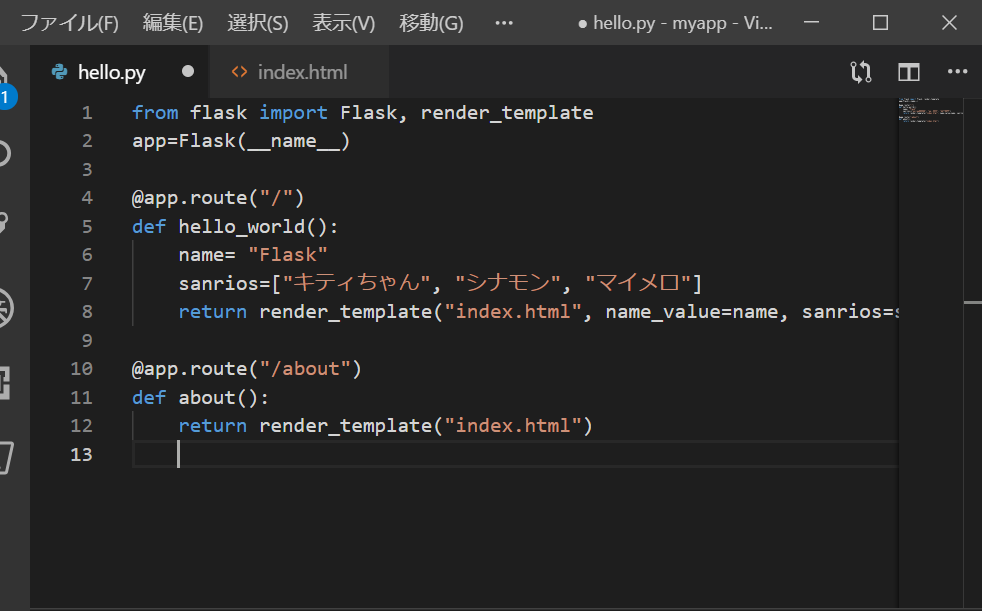Expand the hidden menu items ellipsis in the menu bar

[x=504, y=23]
